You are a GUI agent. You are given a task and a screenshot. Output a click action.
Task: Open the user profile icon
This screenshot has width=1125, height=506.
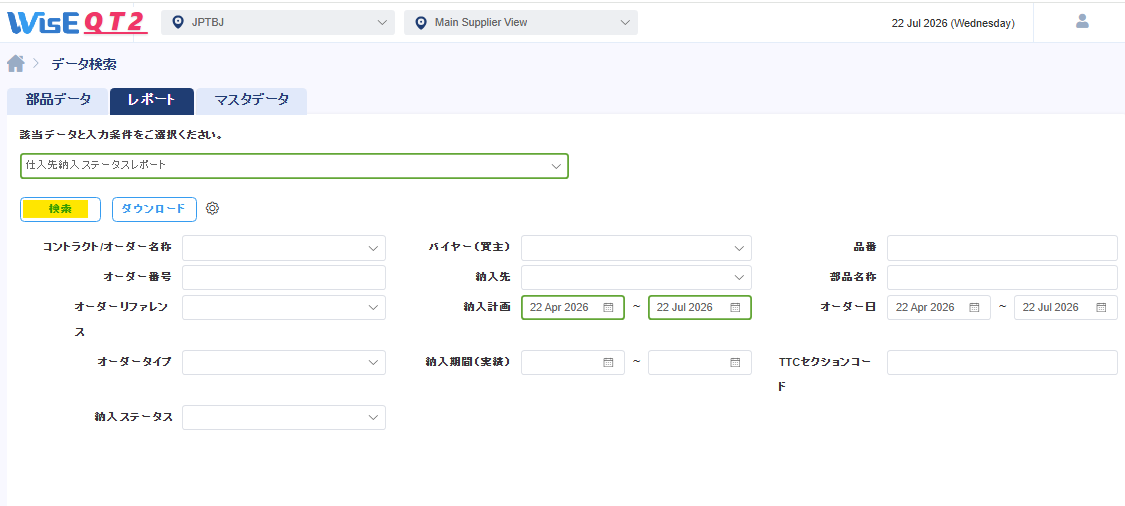pos(1082,22)
